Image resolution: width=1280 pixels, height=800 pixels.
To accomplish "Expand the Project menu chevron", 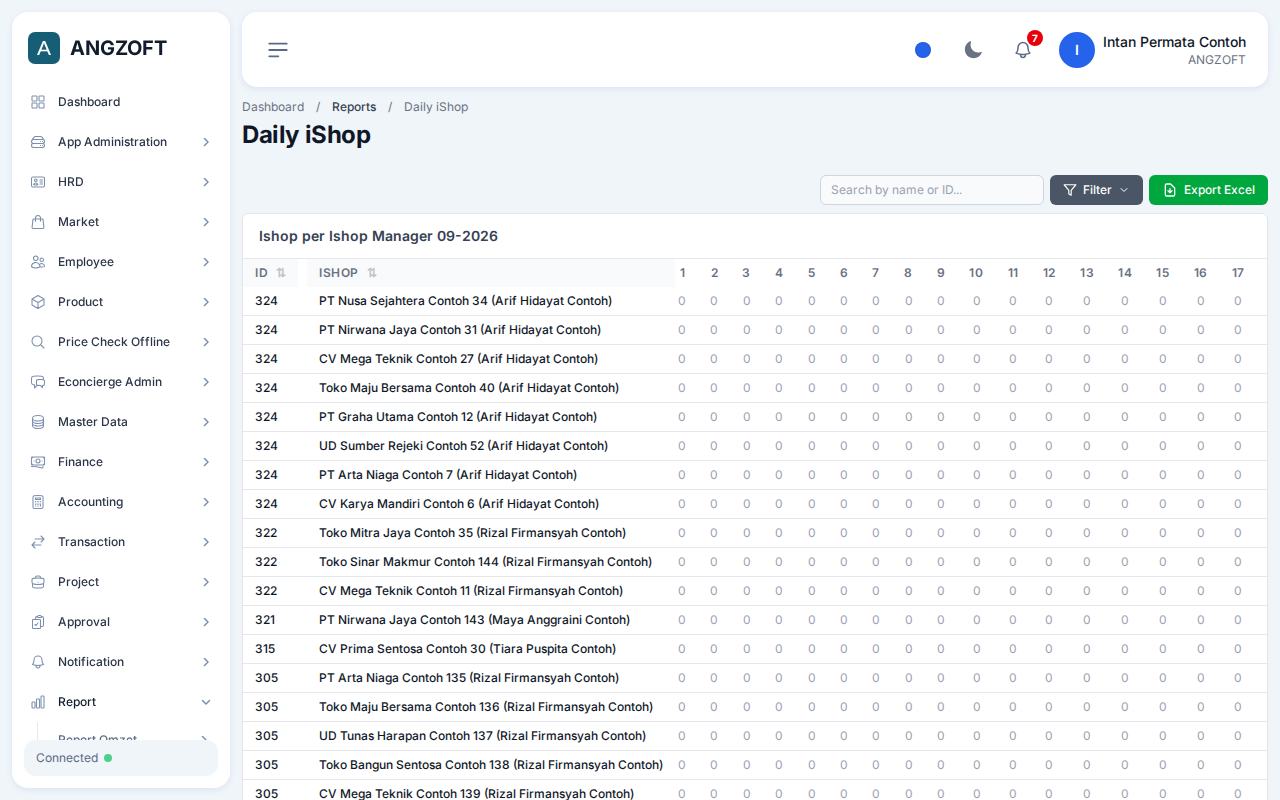I will (x=206, y=582).
